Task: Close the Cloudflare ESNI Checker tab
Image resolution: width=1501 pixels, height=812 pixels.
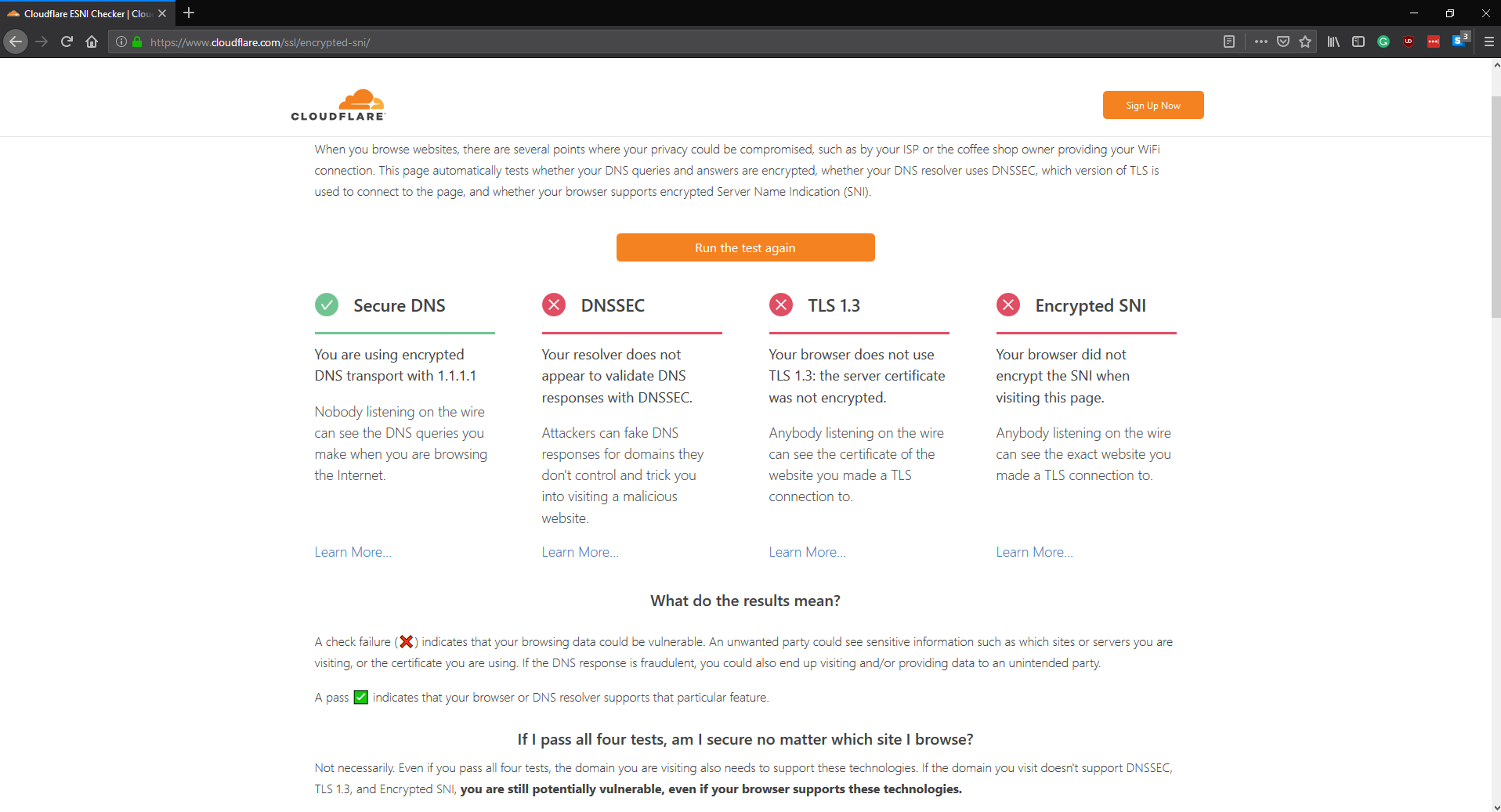Action: coord(162,13)
